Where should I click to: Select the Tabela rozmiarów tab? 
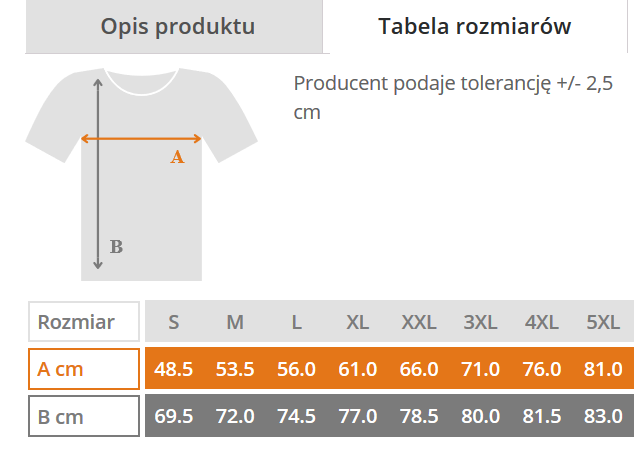coord(474,26)
